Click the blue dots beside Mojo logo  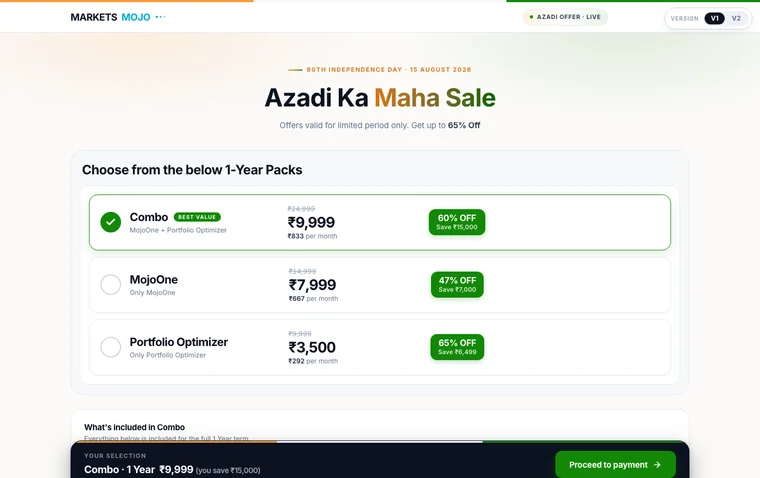coord(160,17)
